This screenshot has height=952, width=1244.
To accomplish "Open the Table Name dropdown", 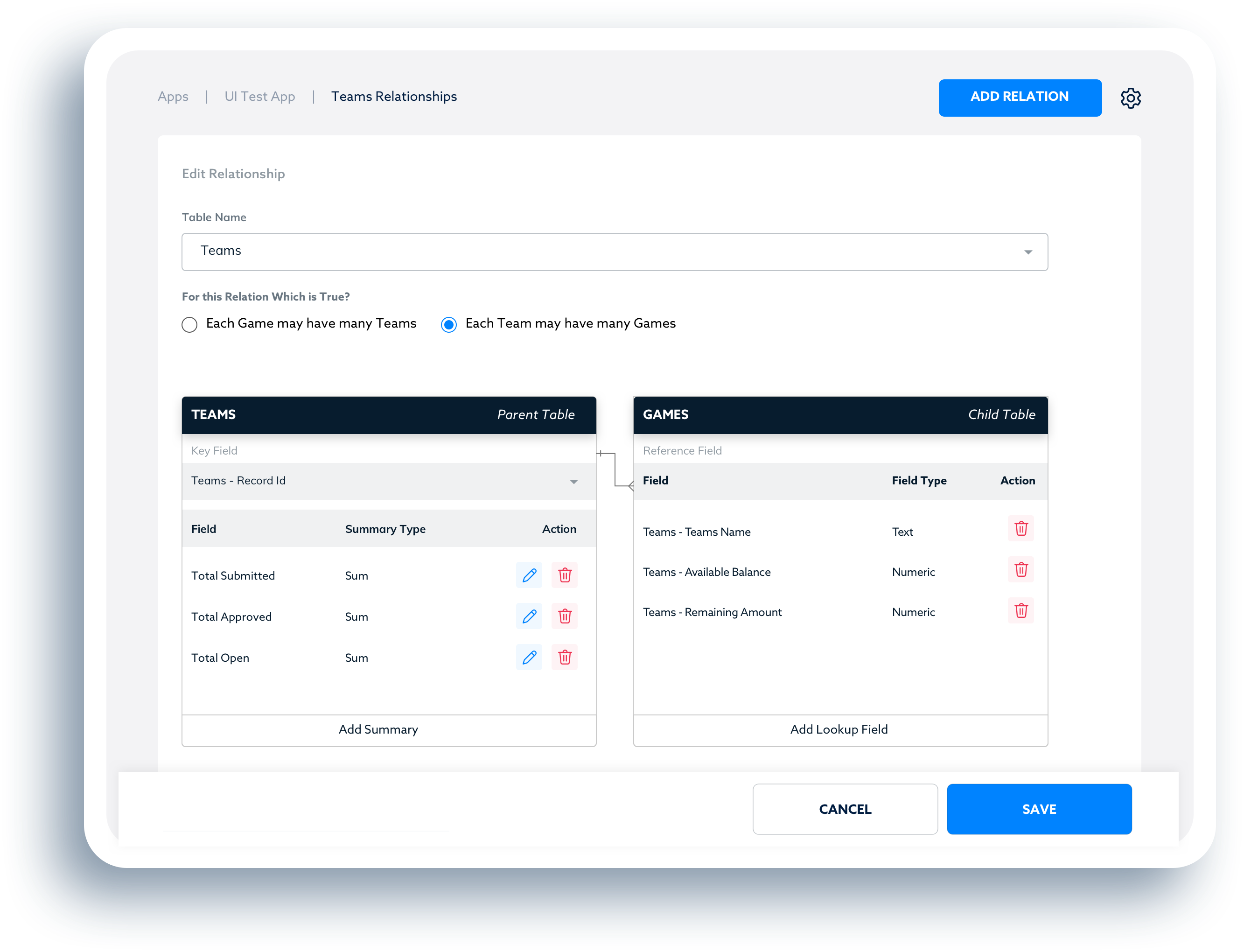I will tap(615, 252).
